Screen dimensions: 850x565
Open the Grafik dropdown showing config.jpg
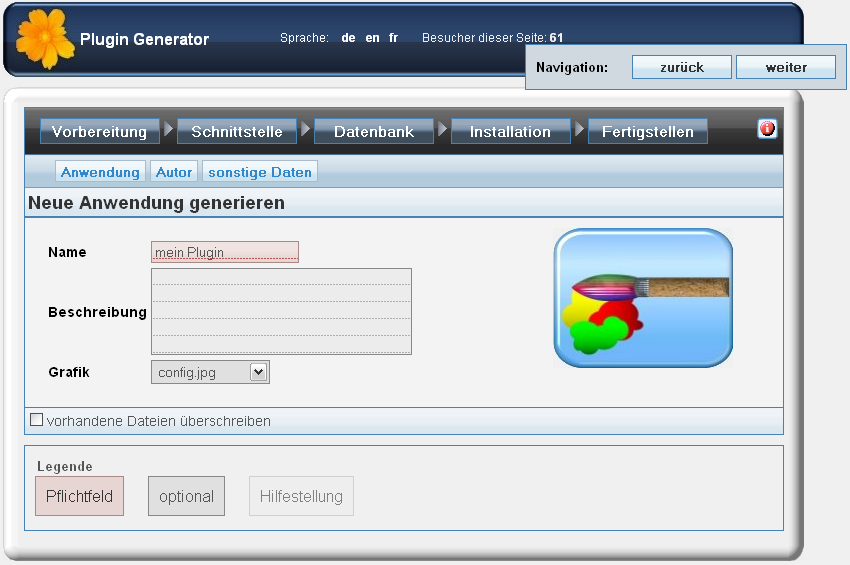coord(210,373)
